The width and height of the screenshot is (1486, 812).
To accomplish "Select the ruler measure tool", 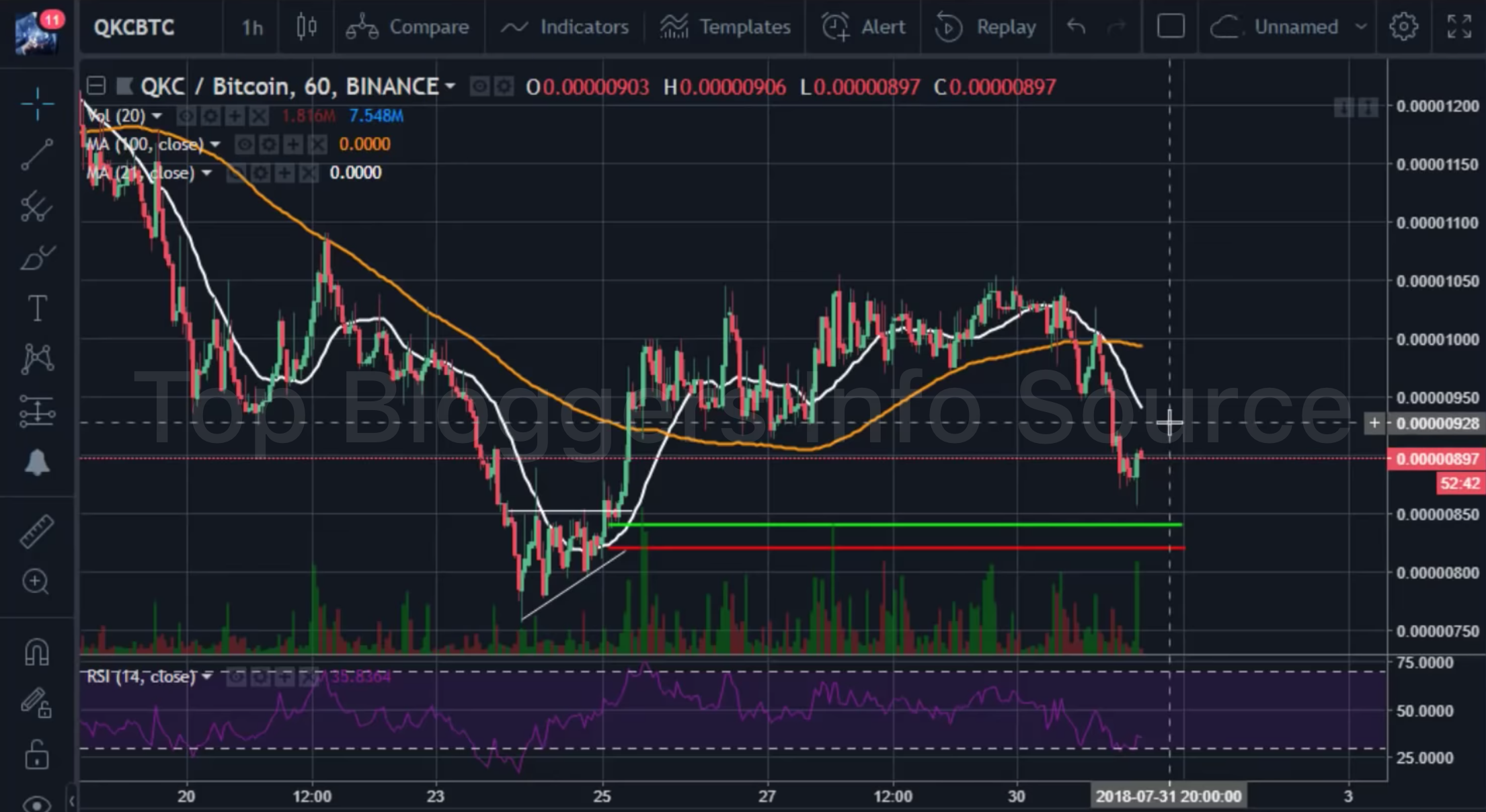I will 37,531.
